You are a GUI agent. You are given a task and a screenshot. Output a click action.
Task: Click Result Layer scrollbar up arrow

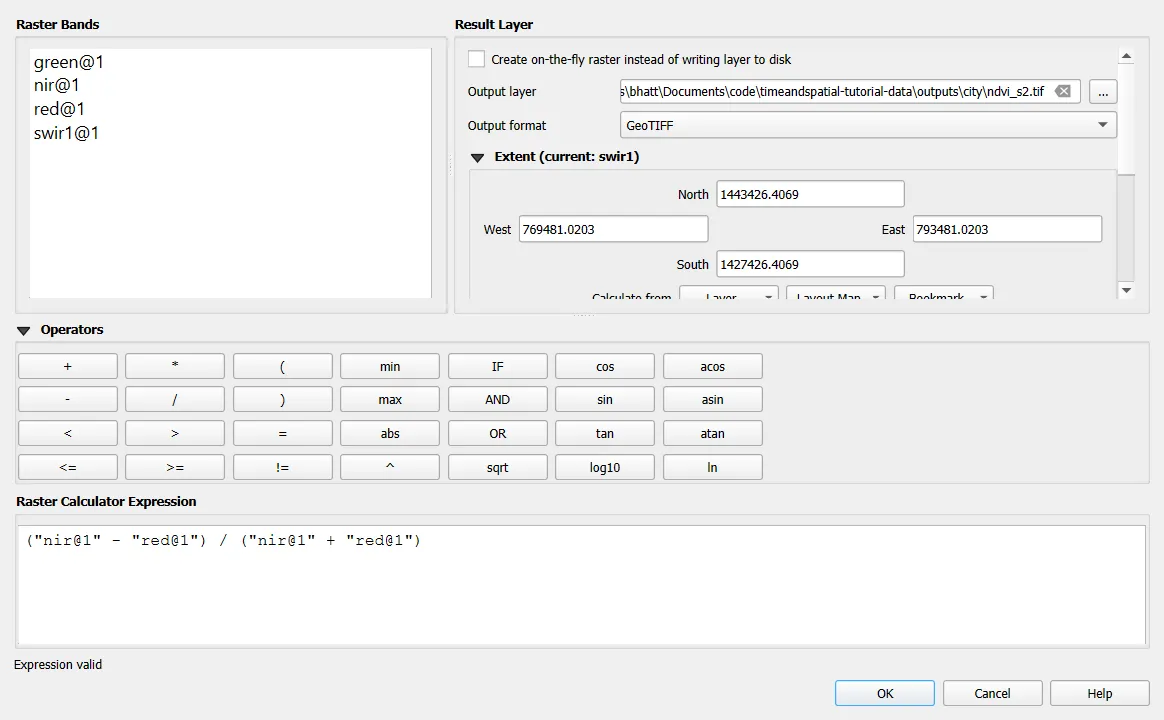pyautogui.click(x=1126, y=56)
